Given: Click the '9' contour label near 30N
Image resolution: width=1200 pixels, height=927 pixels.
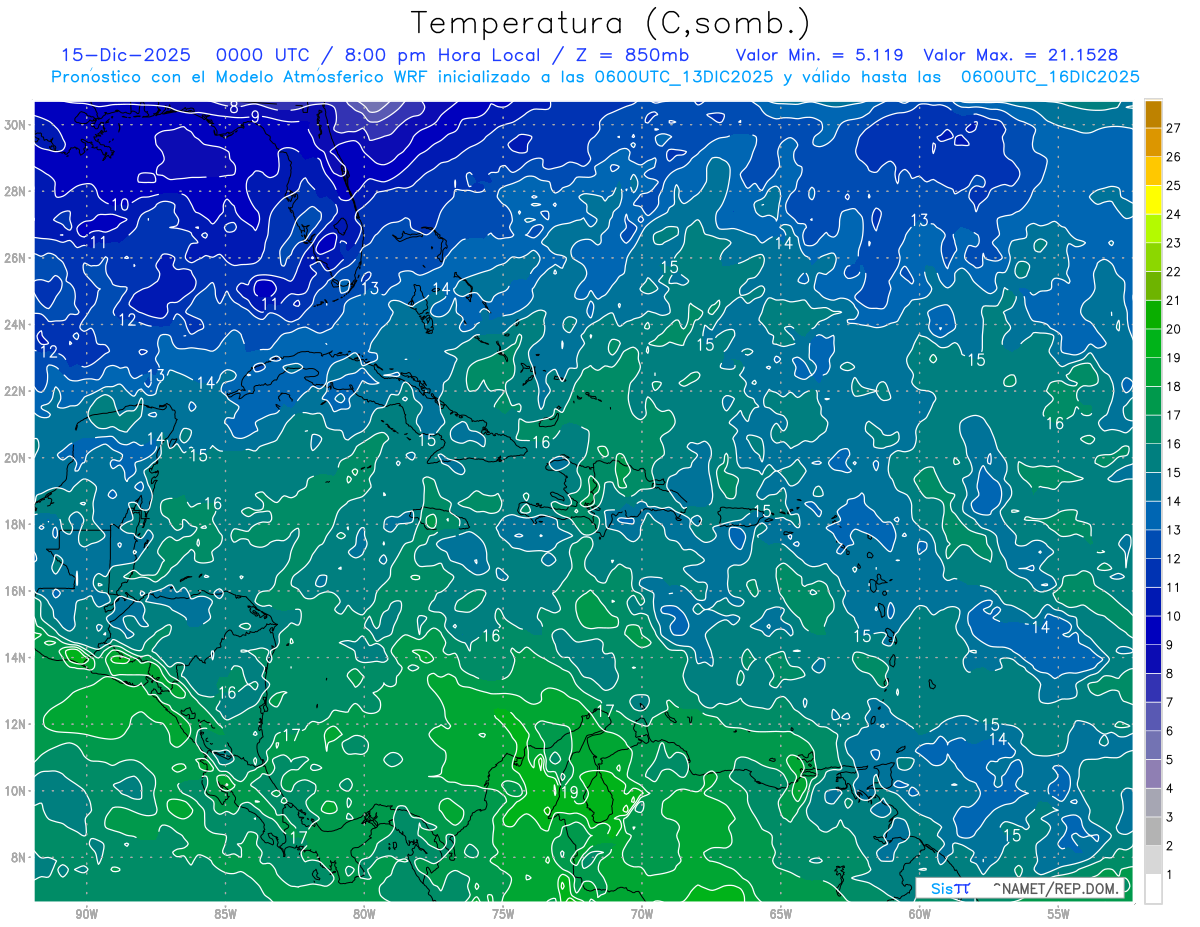Looking at the screenshot, I should click(255, 117).
